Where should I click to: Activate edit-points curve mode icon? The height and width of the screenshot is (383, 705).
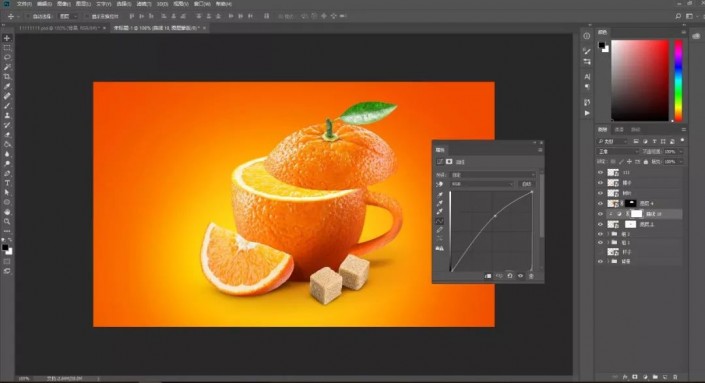click(440, 221)
